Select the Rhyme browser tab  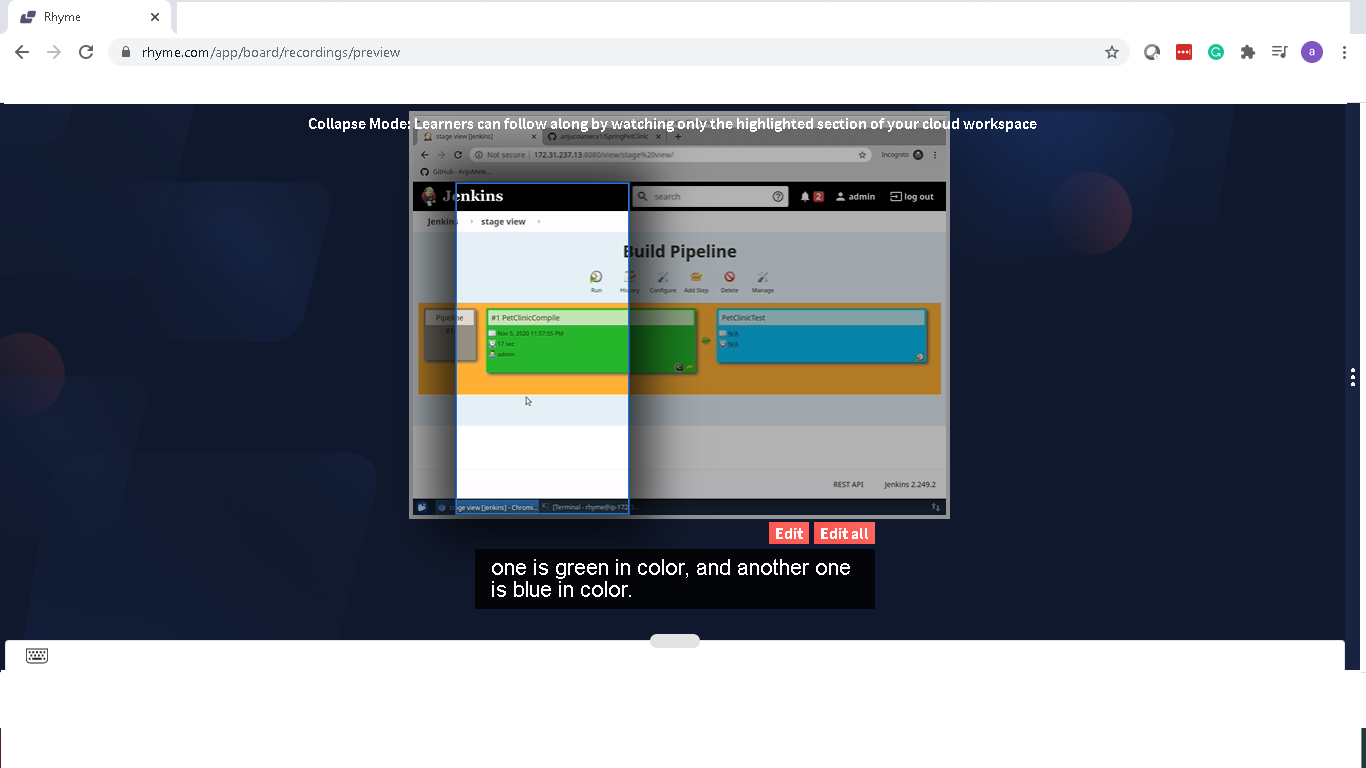(x=88, y=17)
